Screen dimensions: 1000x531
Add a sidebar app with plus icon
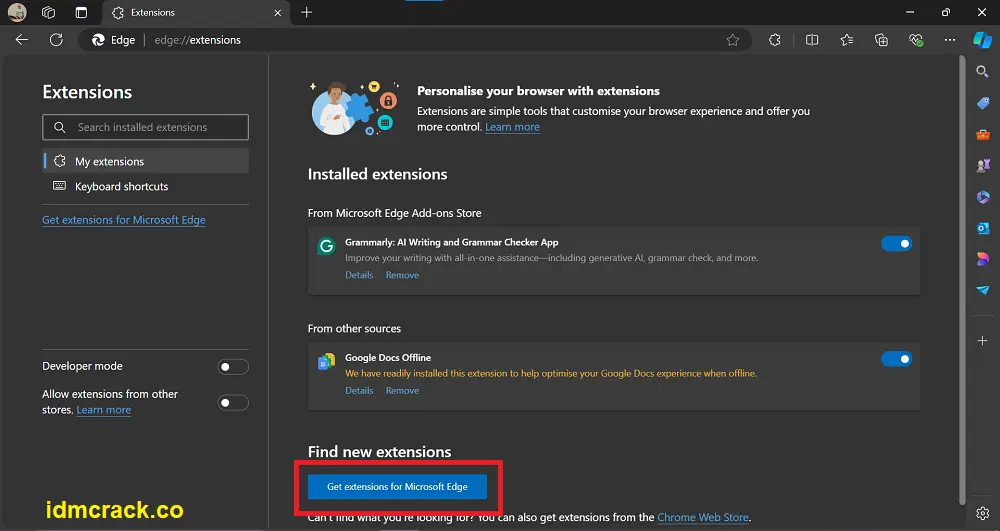coord(983,341)
